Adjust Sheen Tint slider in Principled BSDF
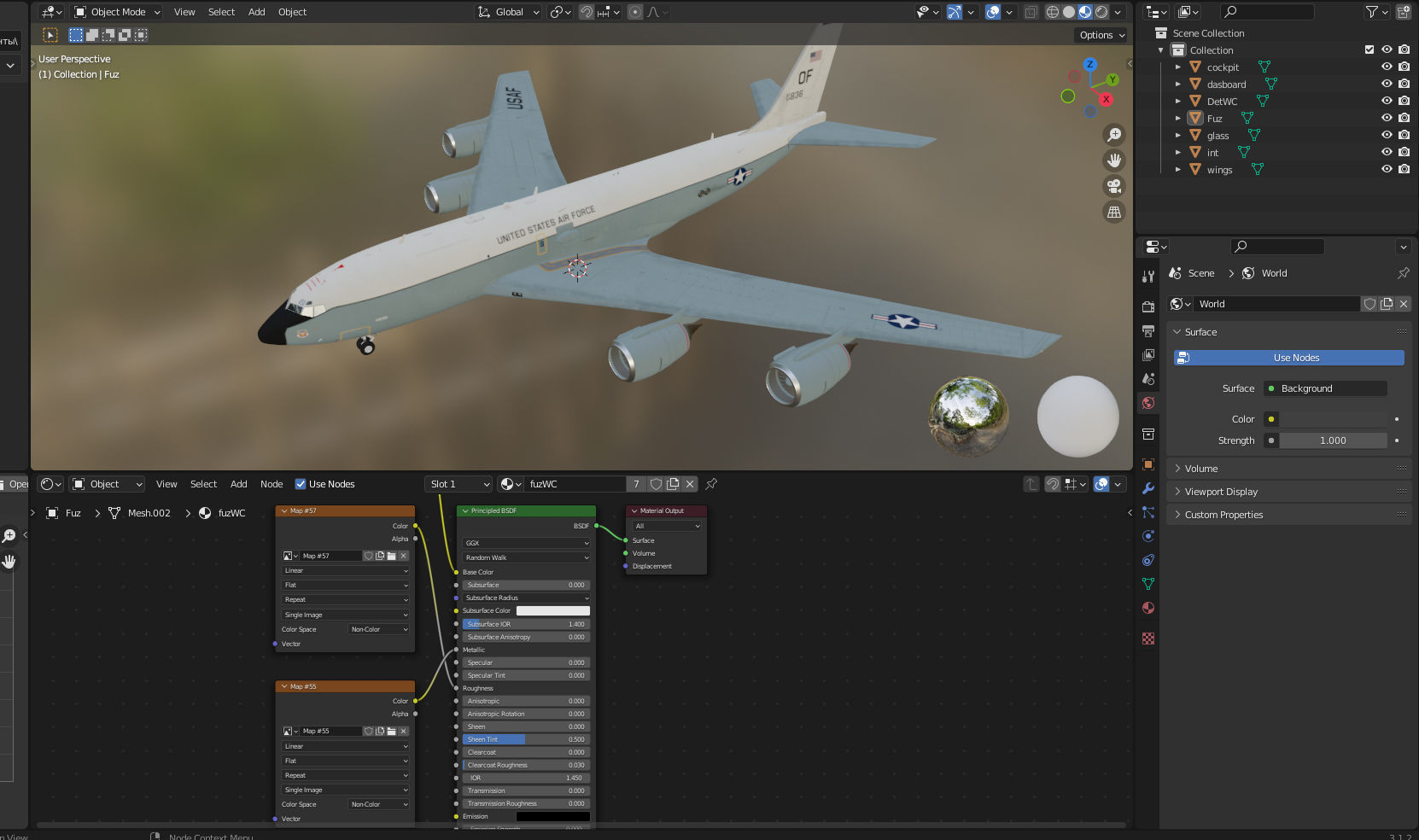1419x840 pixels. tap(526, 739)
